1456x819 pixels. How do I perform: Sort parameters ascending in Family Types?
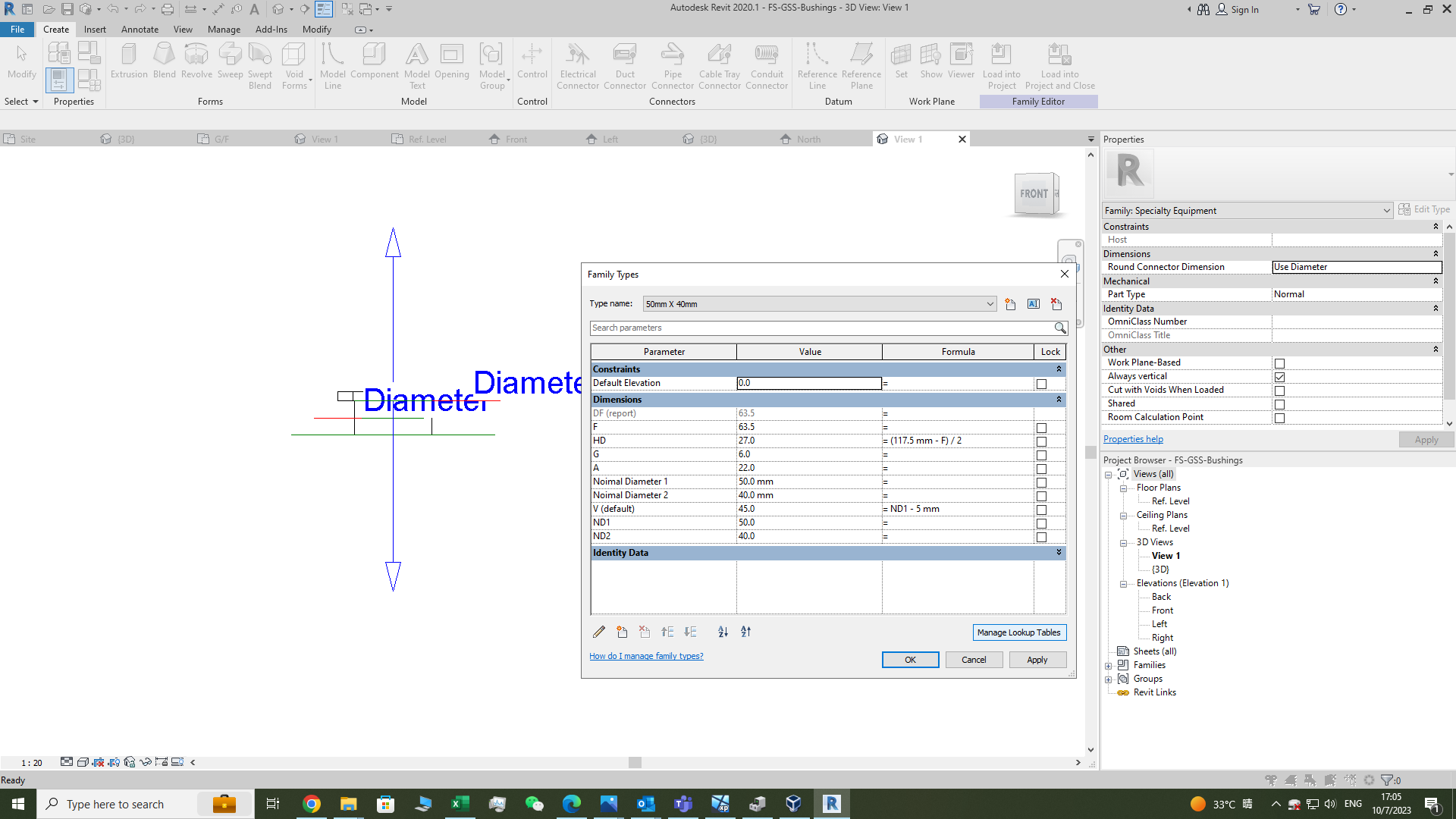723,632
